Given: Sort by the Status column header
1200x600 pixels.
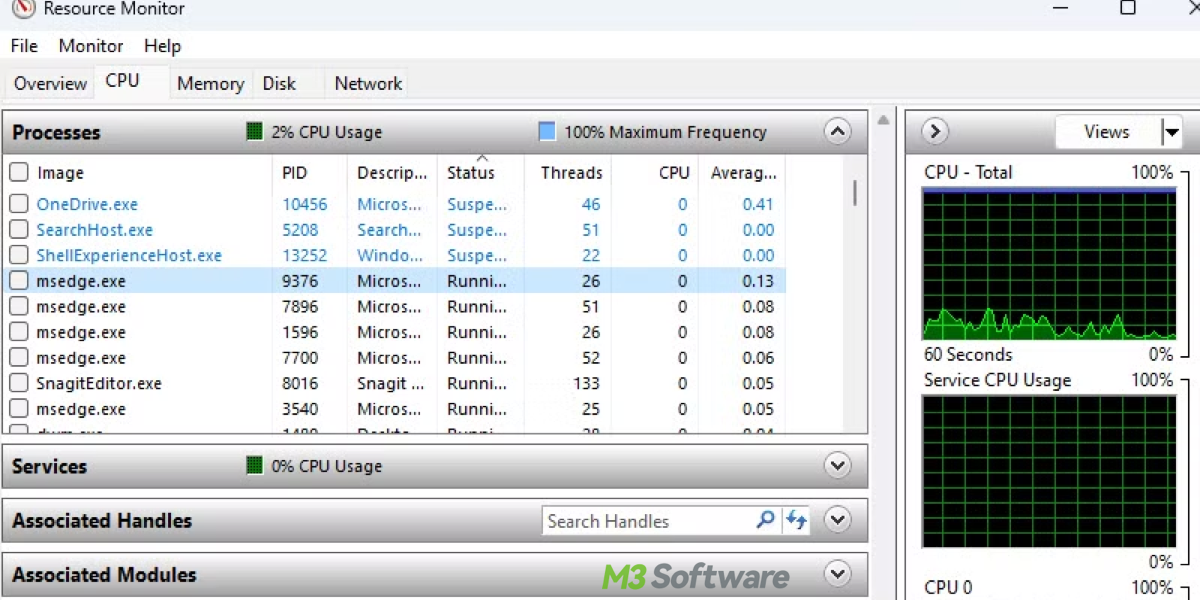Looking at the screenshot, I should click(471, 173).
